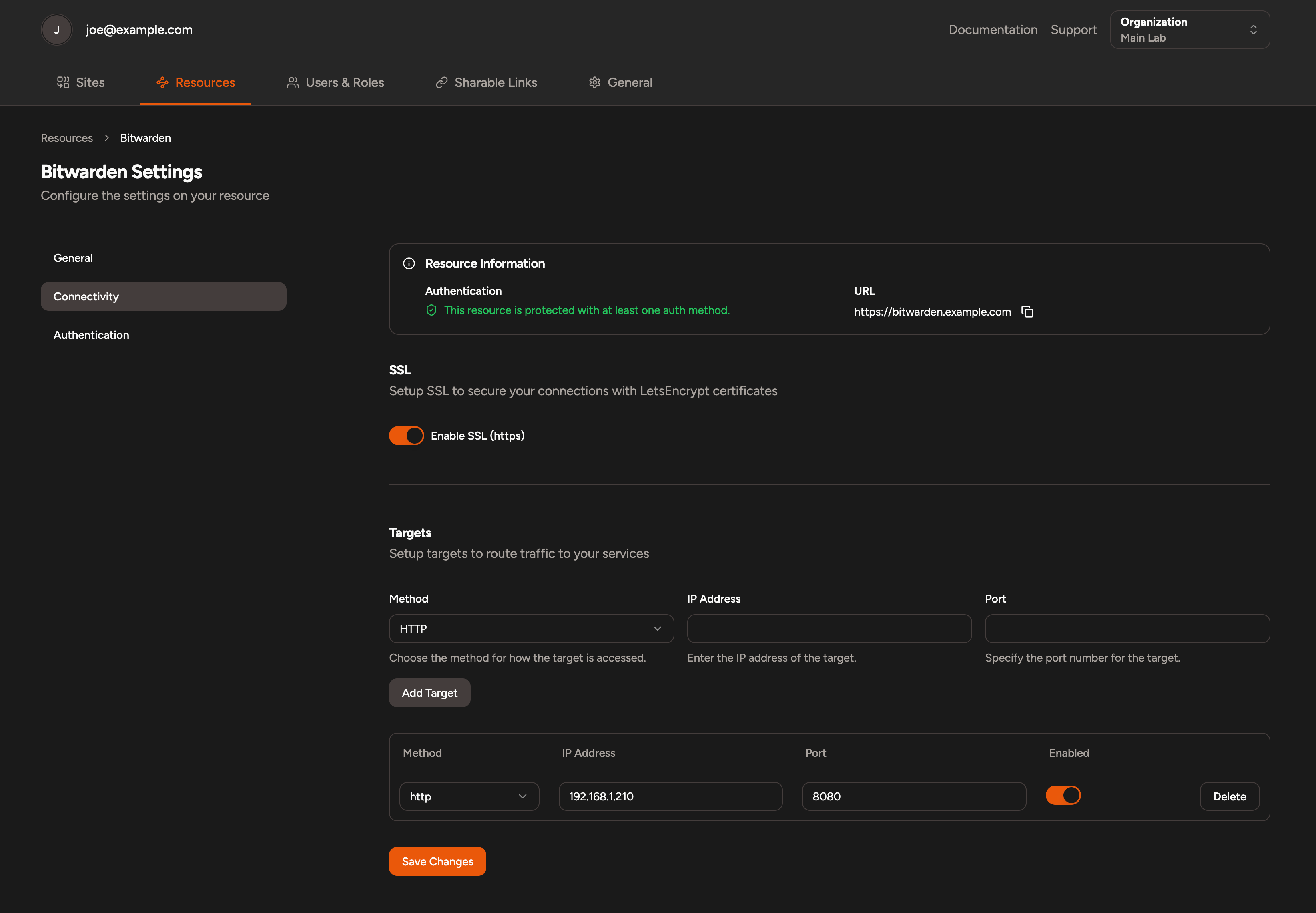The width and height of the screenshot is (1316, 913).
Task: Open the Authentication settings section
Action: coord(92,335)
